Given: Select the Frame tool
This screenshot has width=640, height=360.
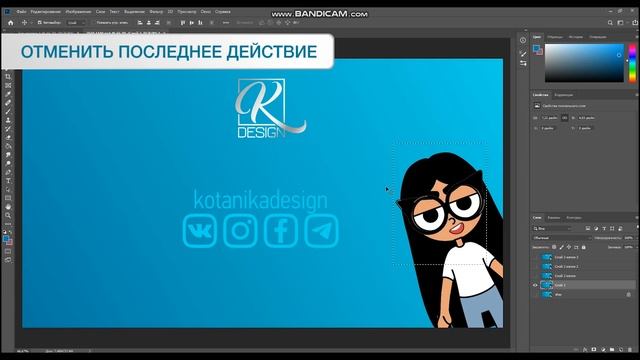Looking at the screenshot, I should click(x=8, y=85).
